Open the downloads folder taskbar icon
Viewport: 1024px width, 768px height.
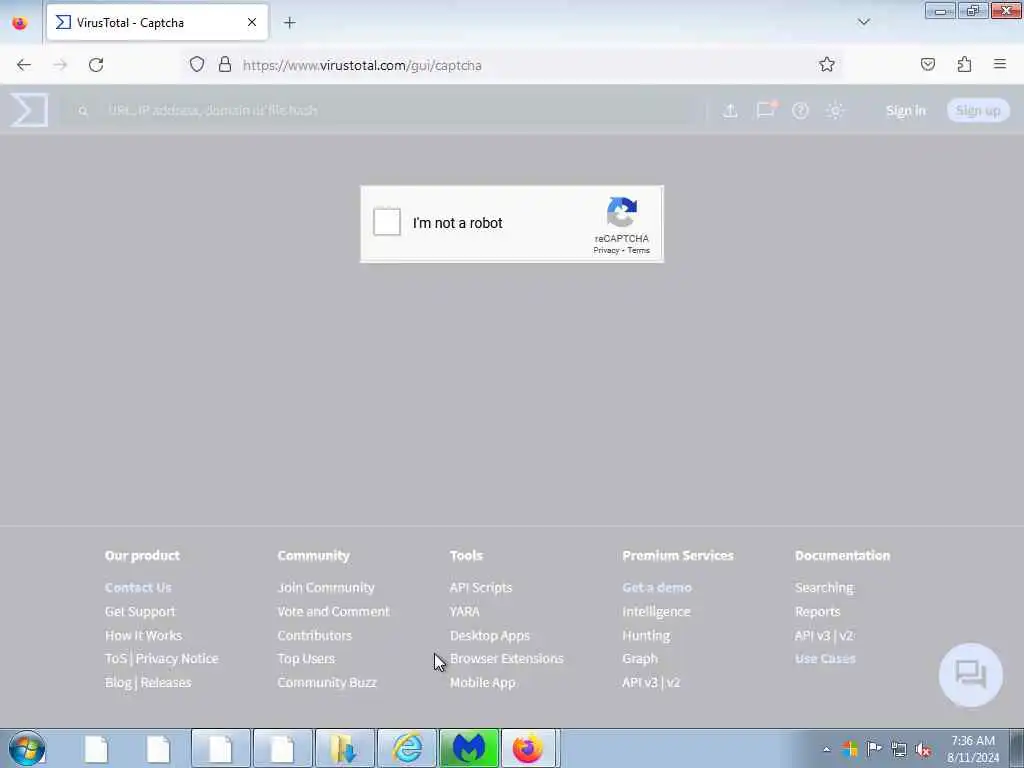click(x=344, y=748)
